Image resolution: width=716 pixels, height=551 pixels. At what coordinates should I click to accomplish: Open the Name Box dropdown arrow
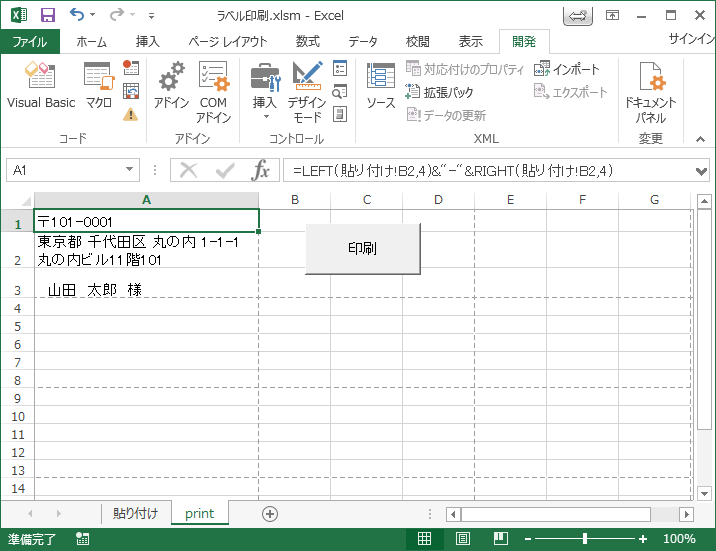[130, 169]
